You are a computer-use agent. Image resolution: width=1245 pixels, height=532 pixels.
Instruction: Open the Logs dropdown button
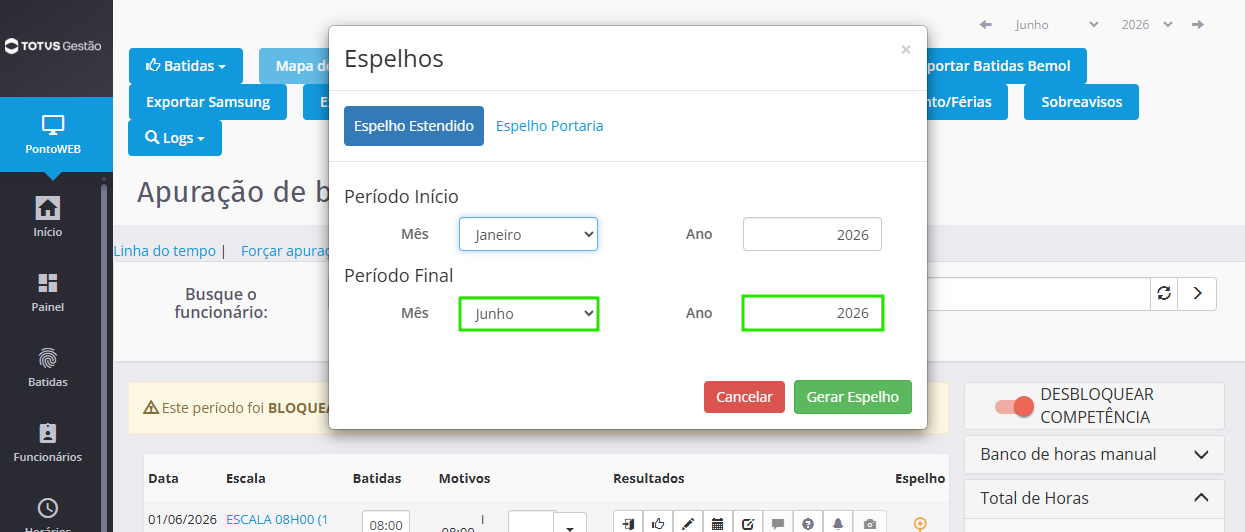(x=175, y=138)
